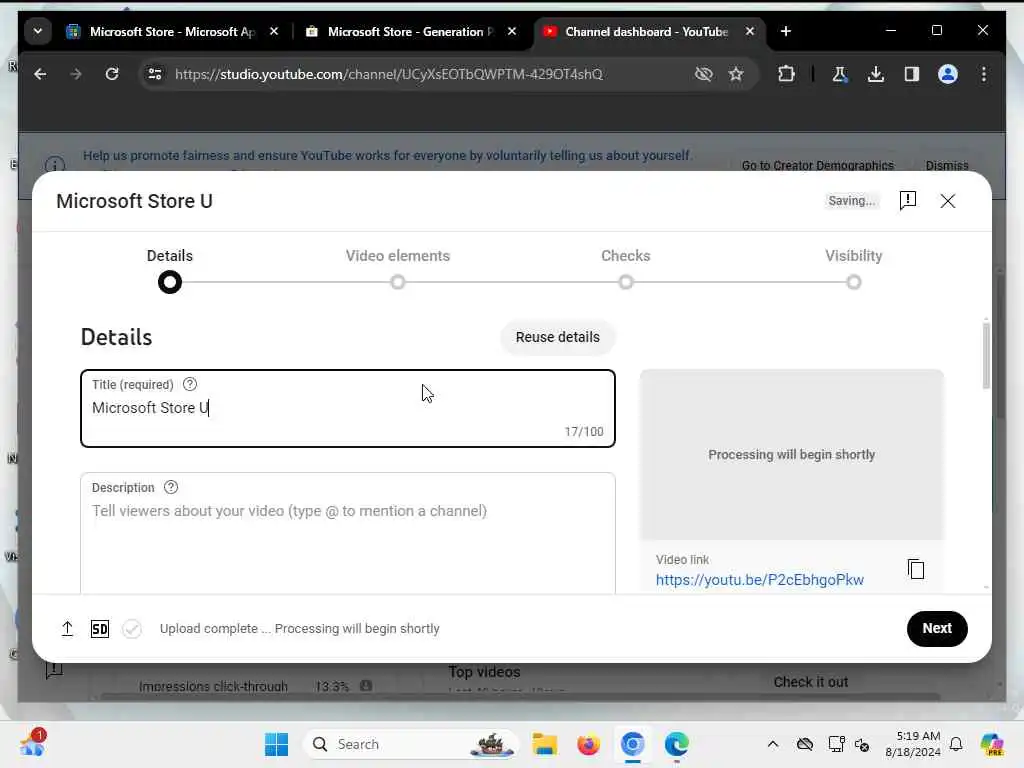Screen dimensions: 1024x768
Task: Open the browser profile avatar
Action: (x=948, y=74)
